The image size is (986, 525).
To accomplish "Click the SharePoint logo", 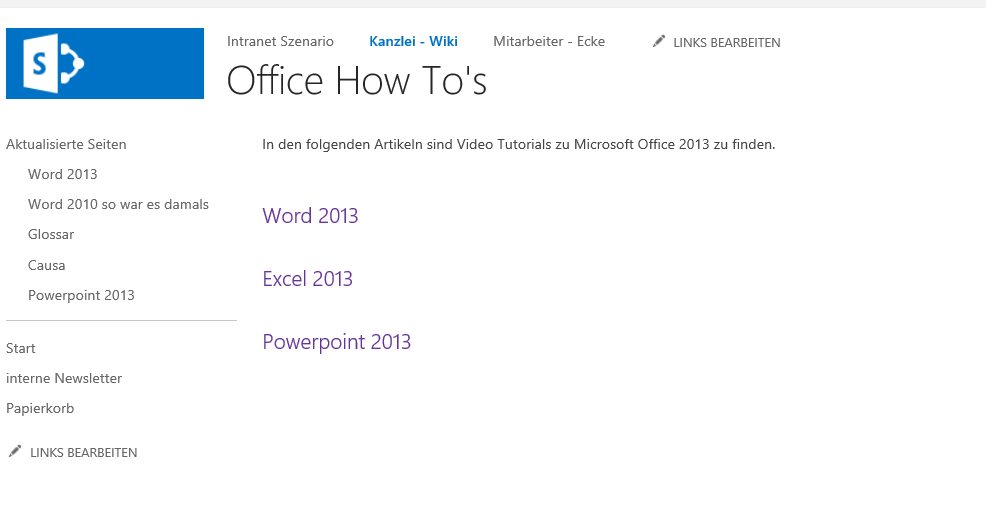I will point(105,64).
